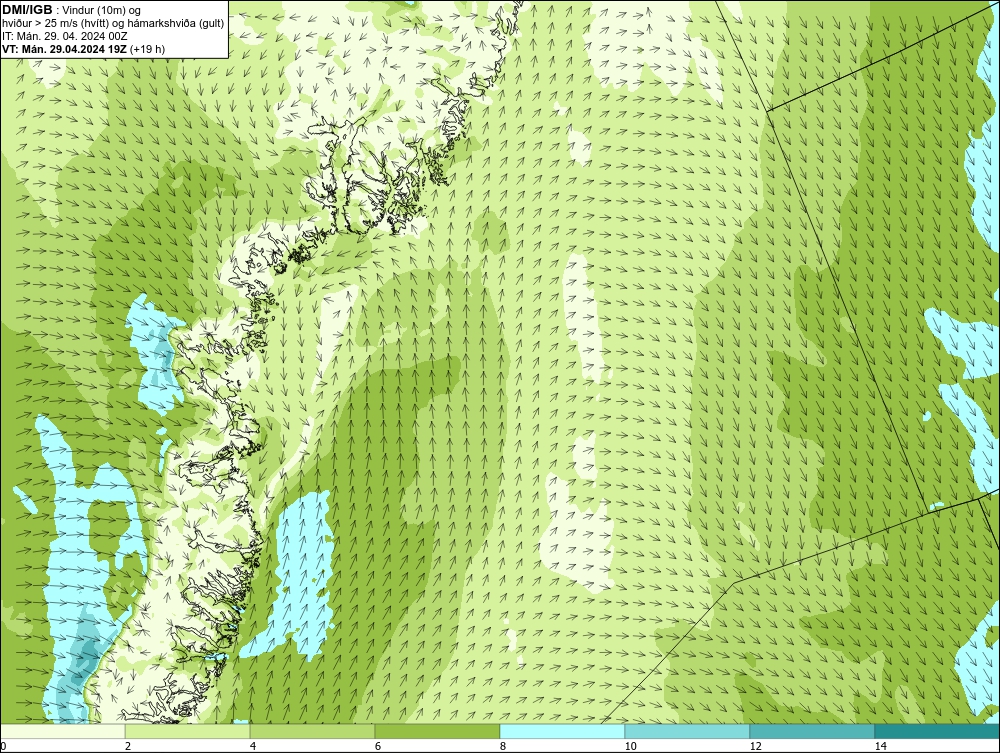Image resolution: width=1000 pixels, height=753 pixels.
Task: Click the 'hviður > 25 m/s' legend line
Action: 113,23
